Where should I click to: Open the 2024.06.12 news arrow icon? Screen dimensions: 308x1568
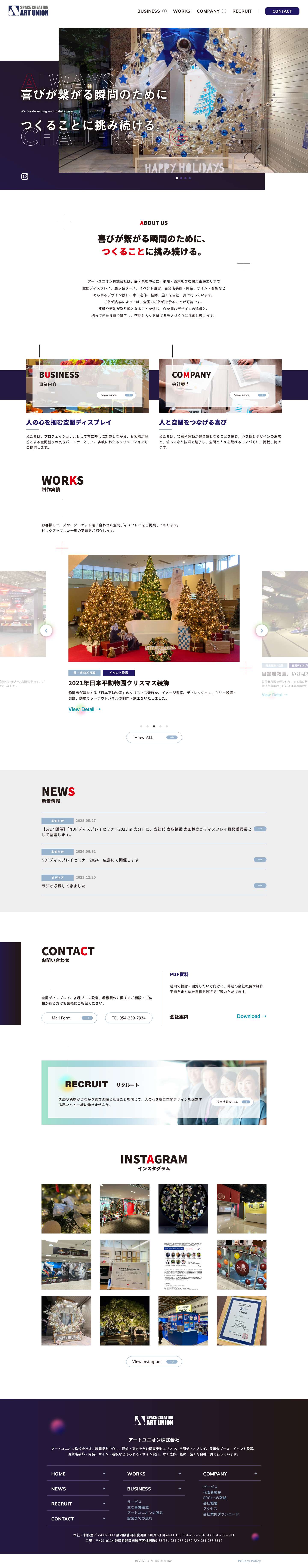point(260,859)
